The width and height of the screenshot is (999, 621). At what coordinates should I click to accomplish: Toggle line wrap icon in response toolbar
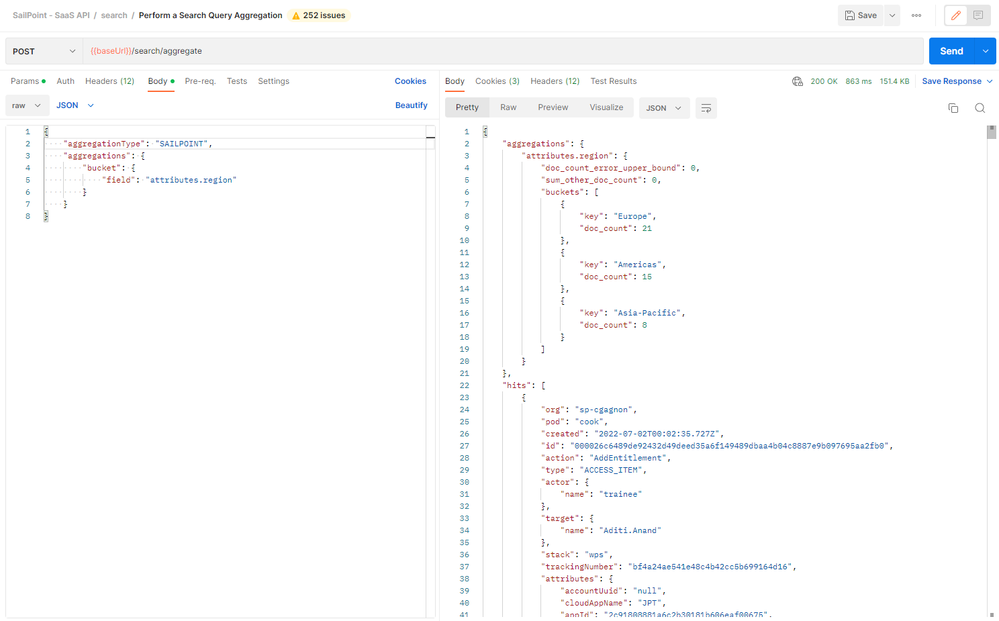coord(707,108)
